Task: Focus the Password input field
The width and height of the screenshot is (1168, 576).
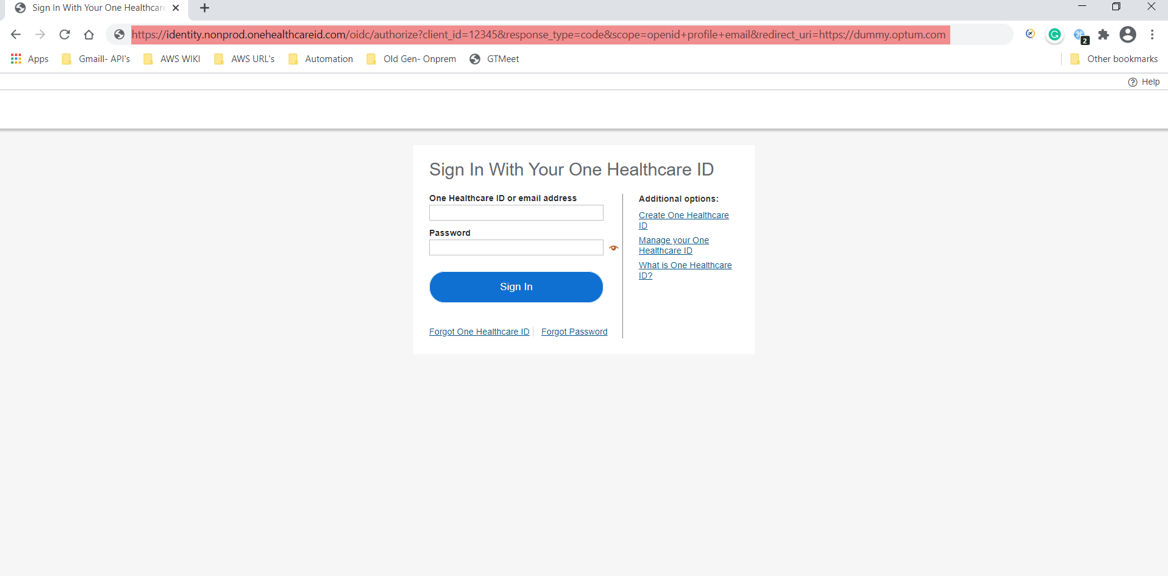Action: coord(516,247)
